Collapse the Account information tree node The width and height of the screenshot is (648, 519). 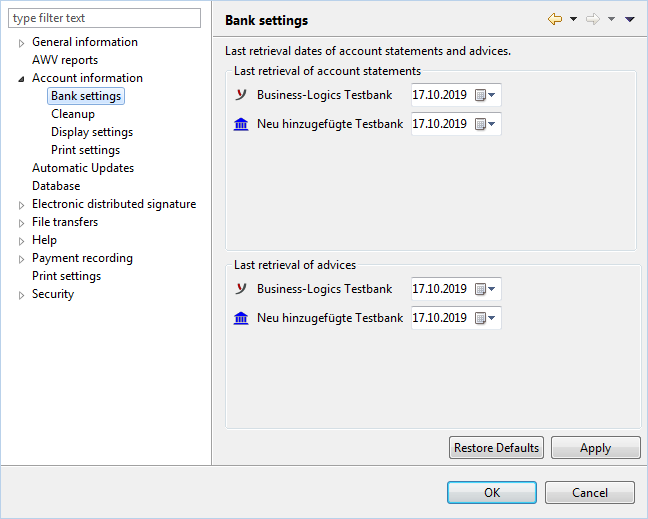21,79
